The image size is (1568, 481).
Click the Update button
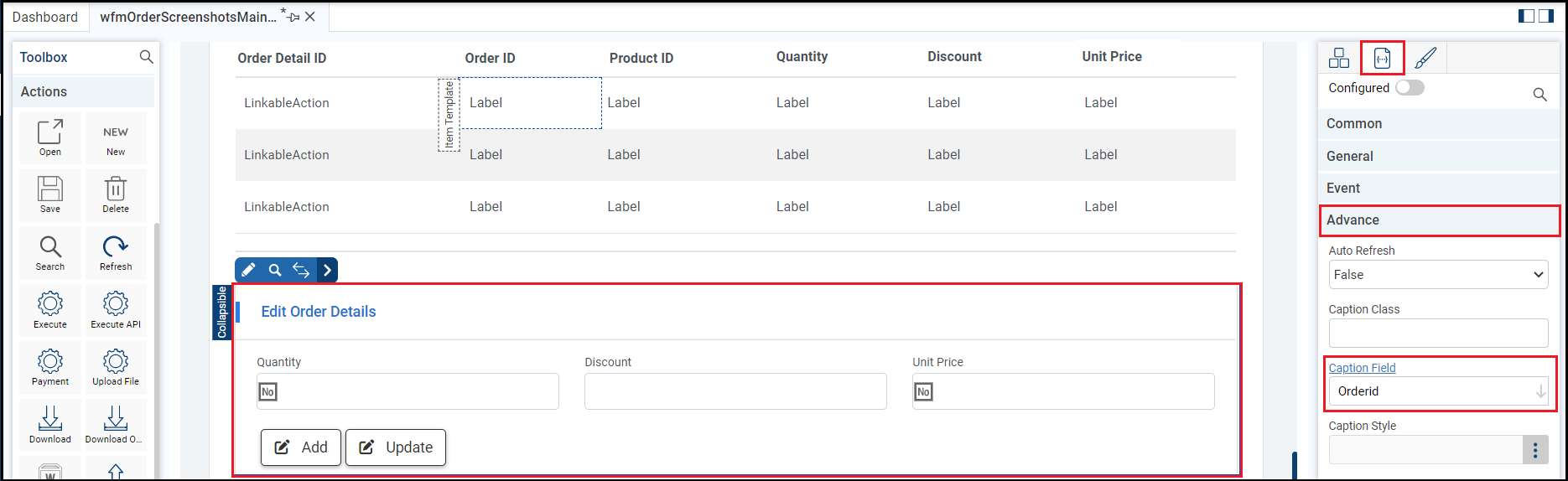coord(396,447)
